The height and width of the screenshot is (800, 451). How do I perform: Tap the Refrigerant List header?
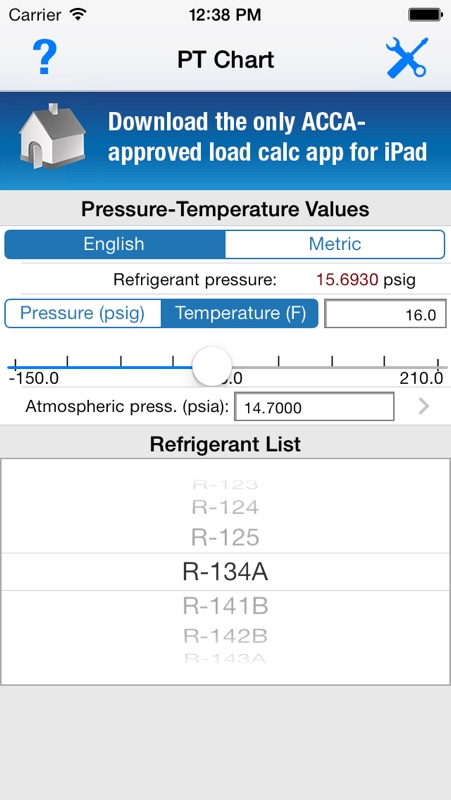coord(225,444)
